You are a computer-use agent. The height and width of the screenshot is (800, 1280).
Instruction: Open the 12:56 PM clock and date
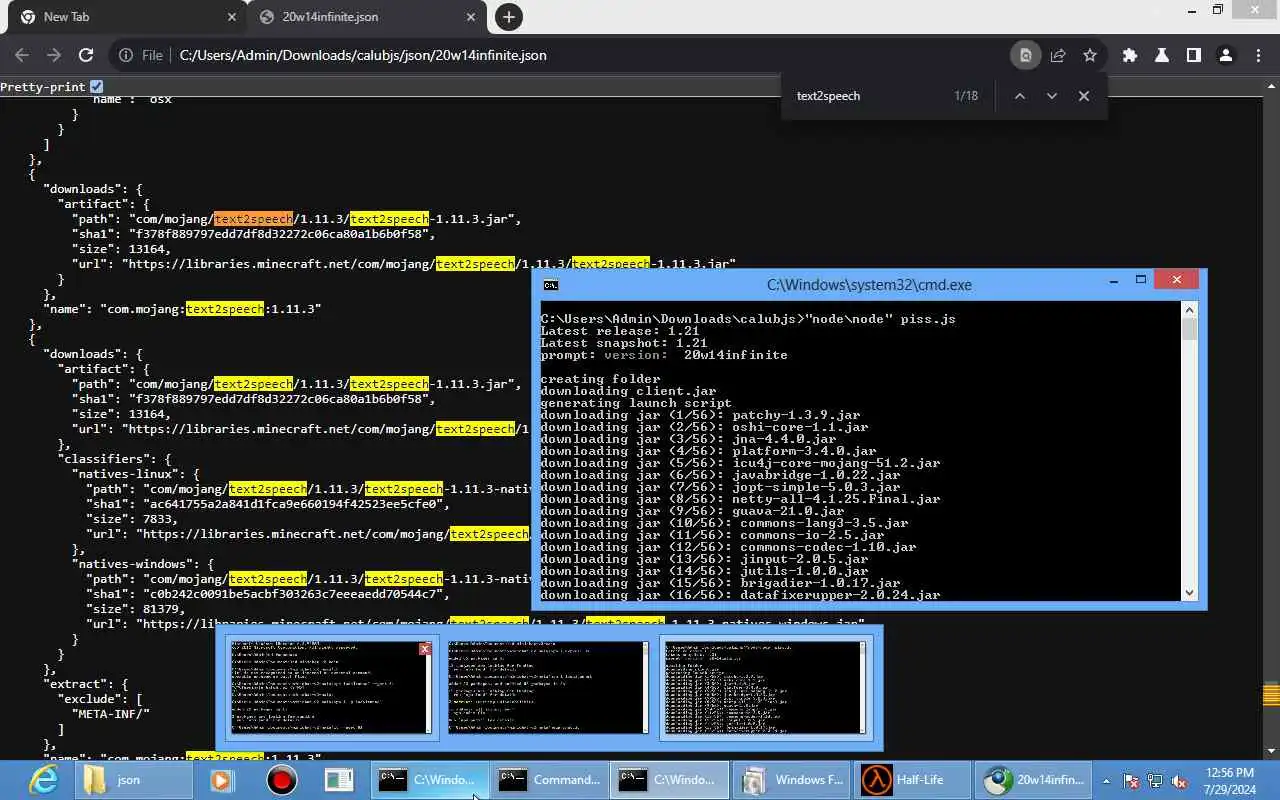coord(1230,780)
